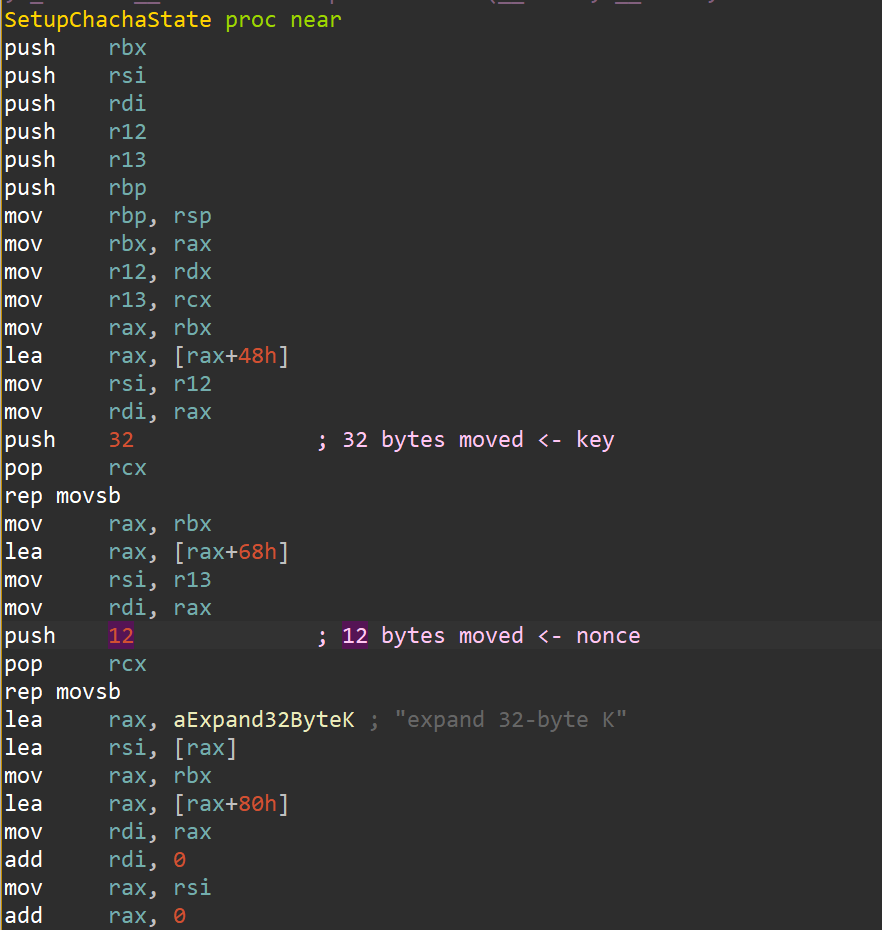
Task: Click the 'lea rax, [rax+80h]' instruction
Action: click(x=147, y=804)
